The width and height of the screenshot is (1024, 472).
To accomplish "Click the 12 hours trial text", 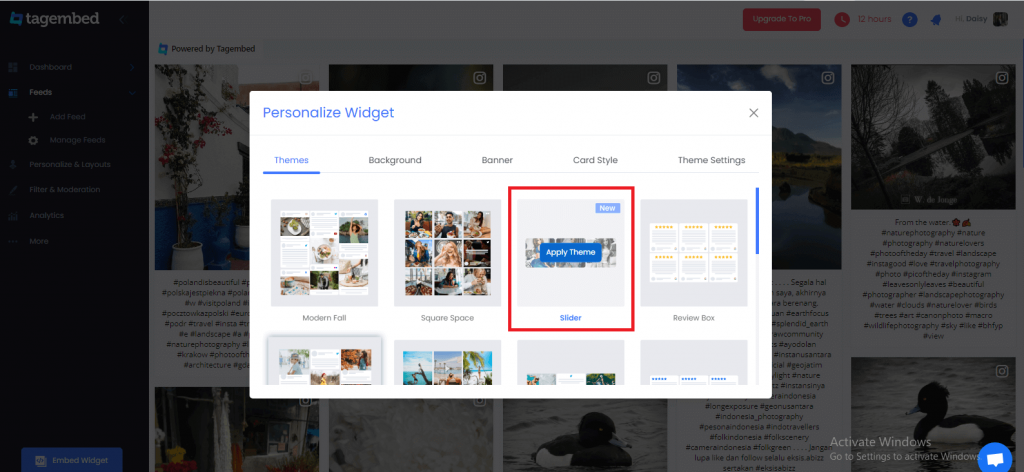I will 874,20.
